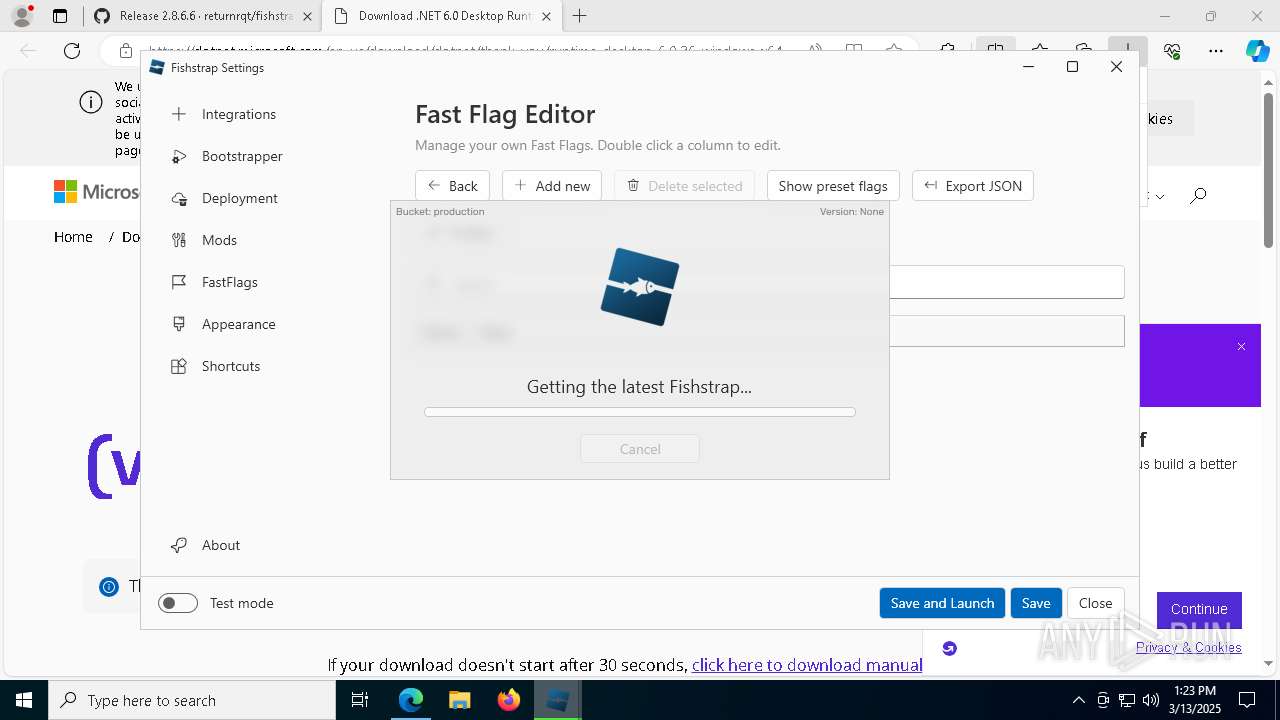Open Microsoft Edge from the taskbar
The image size is (1280, 720).
pyautogui.click(x=411, y=700)
